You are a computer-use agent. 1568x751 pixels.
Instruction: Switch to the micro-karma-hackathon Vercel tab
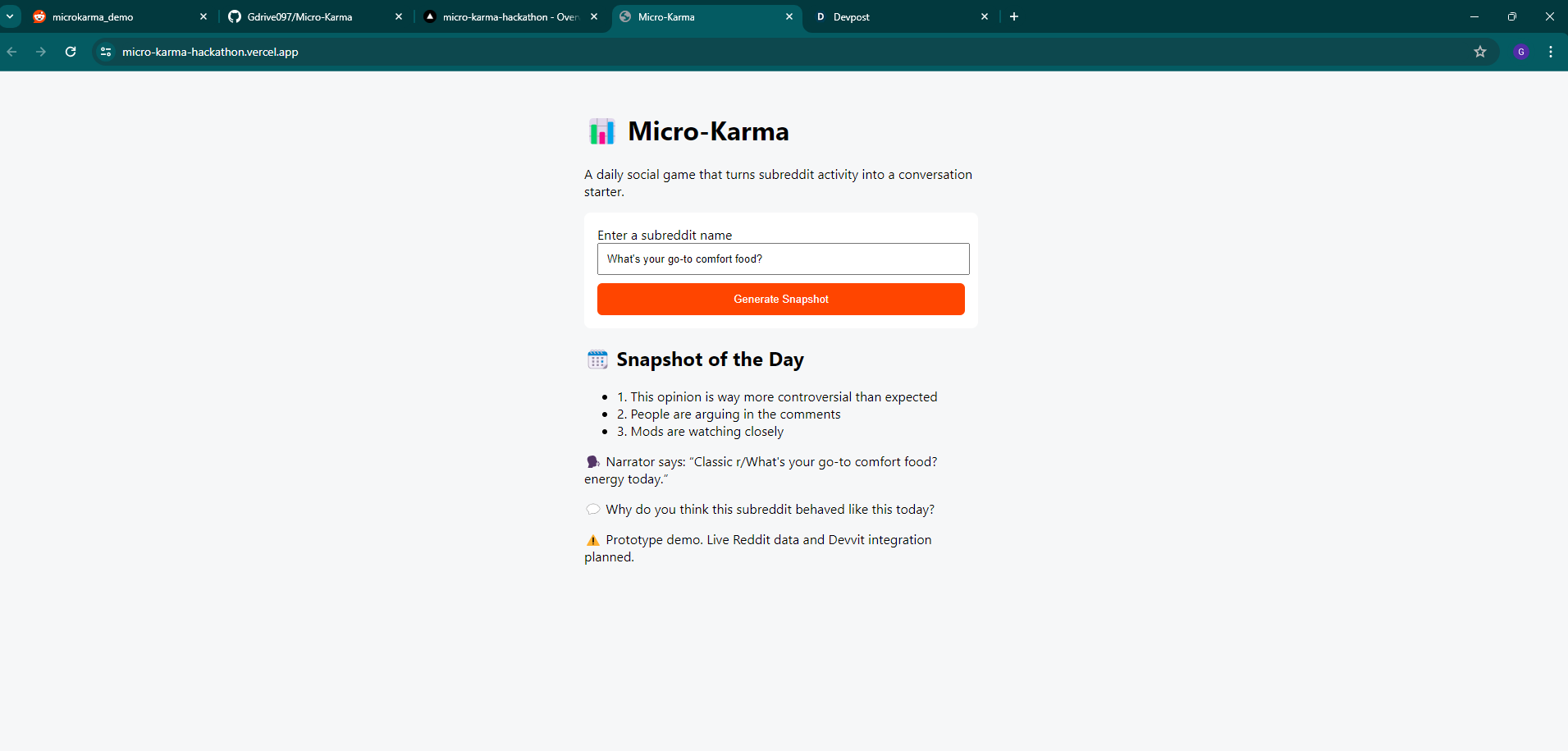[511, 16]
